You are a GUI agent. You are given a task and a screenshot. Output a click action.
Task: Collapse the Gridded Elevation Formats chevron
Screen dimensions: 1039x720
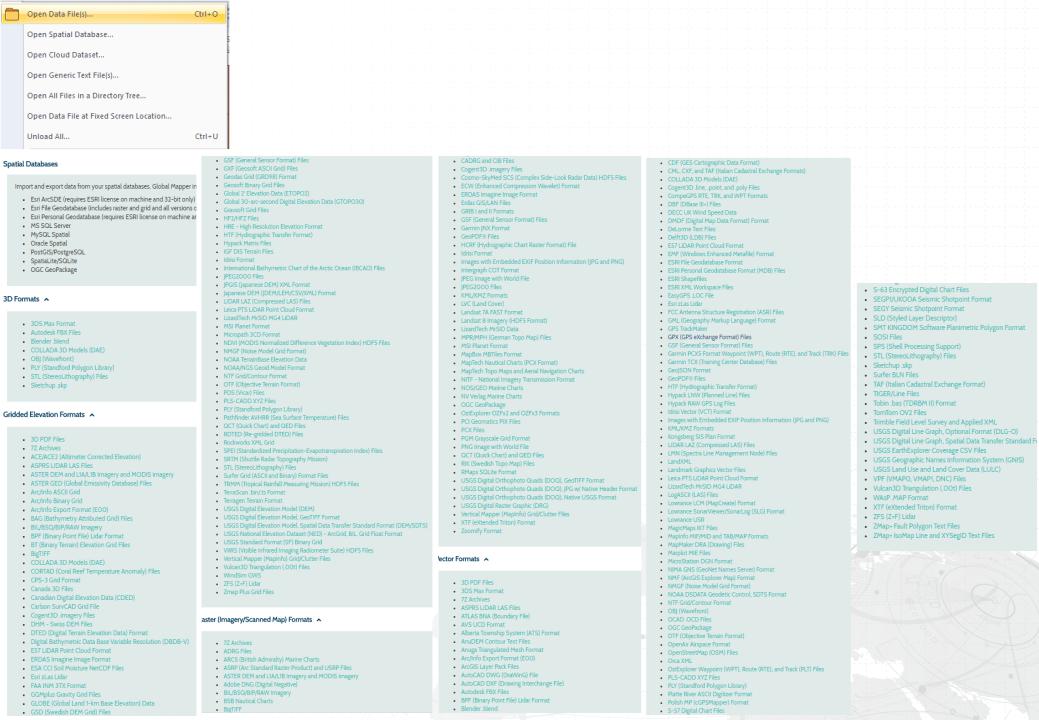(x=92, y=415)
